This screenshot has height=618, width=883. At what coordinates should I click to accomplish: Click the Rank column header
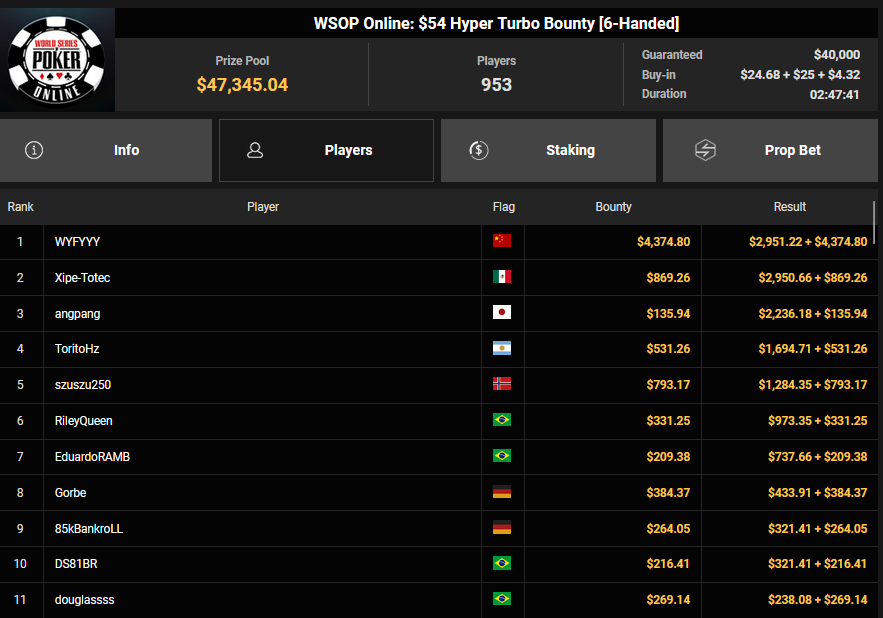pyautogui.click(x=21, y=207)
